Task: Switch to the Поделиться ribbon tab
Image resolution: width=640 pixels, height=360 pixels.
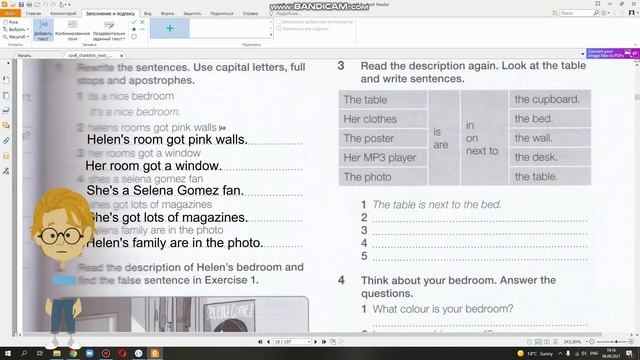Action: pos(222,13)
